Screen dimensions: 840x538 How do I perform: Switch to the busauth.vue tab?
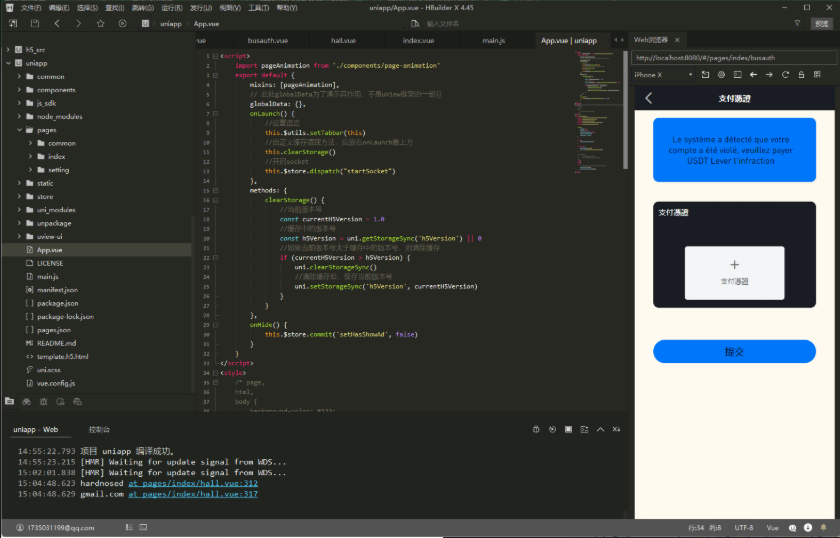point(268,40)
